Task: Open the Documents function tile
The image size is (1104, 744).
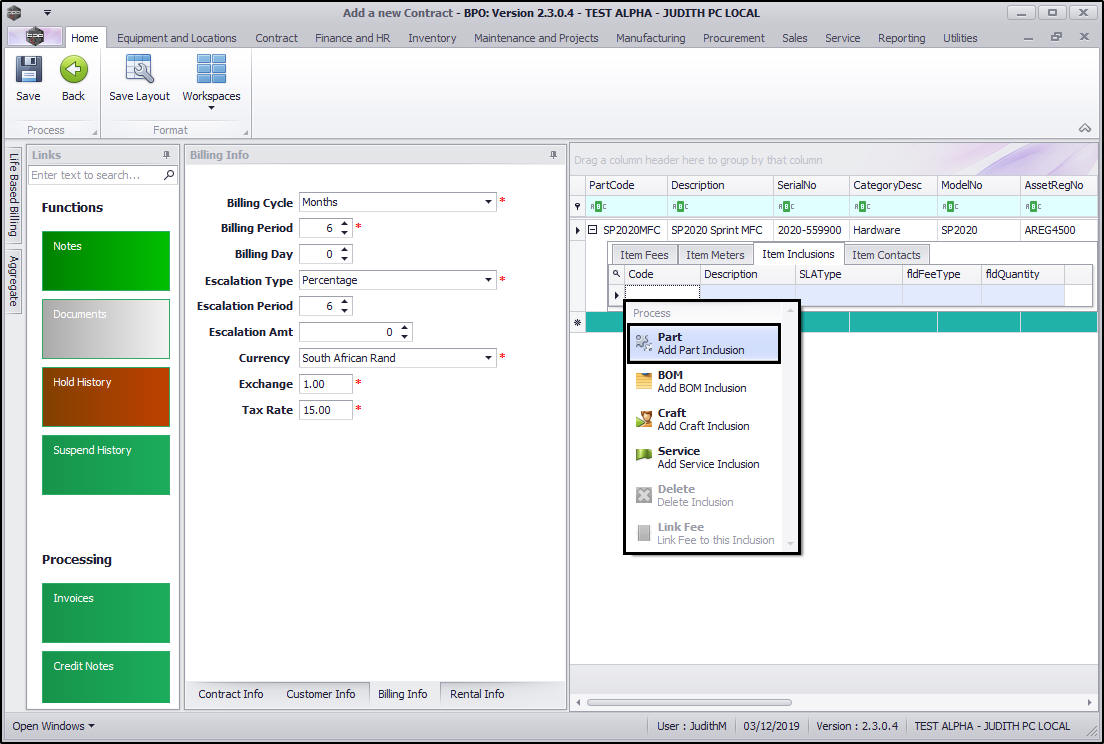Action: [x=106, y=329]
